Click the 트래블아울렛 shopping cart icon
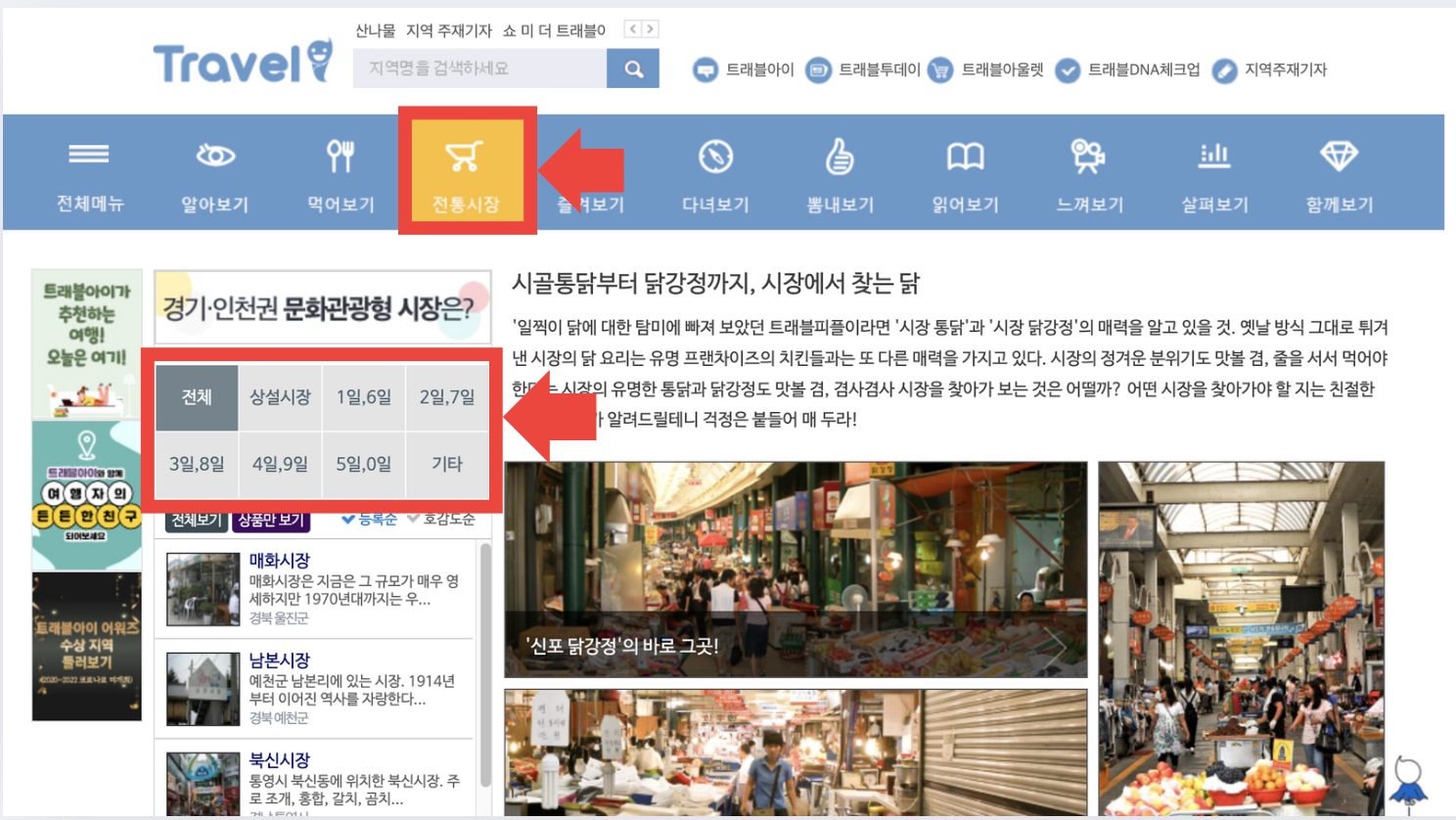1456x820 pixels. pos(940,69)
